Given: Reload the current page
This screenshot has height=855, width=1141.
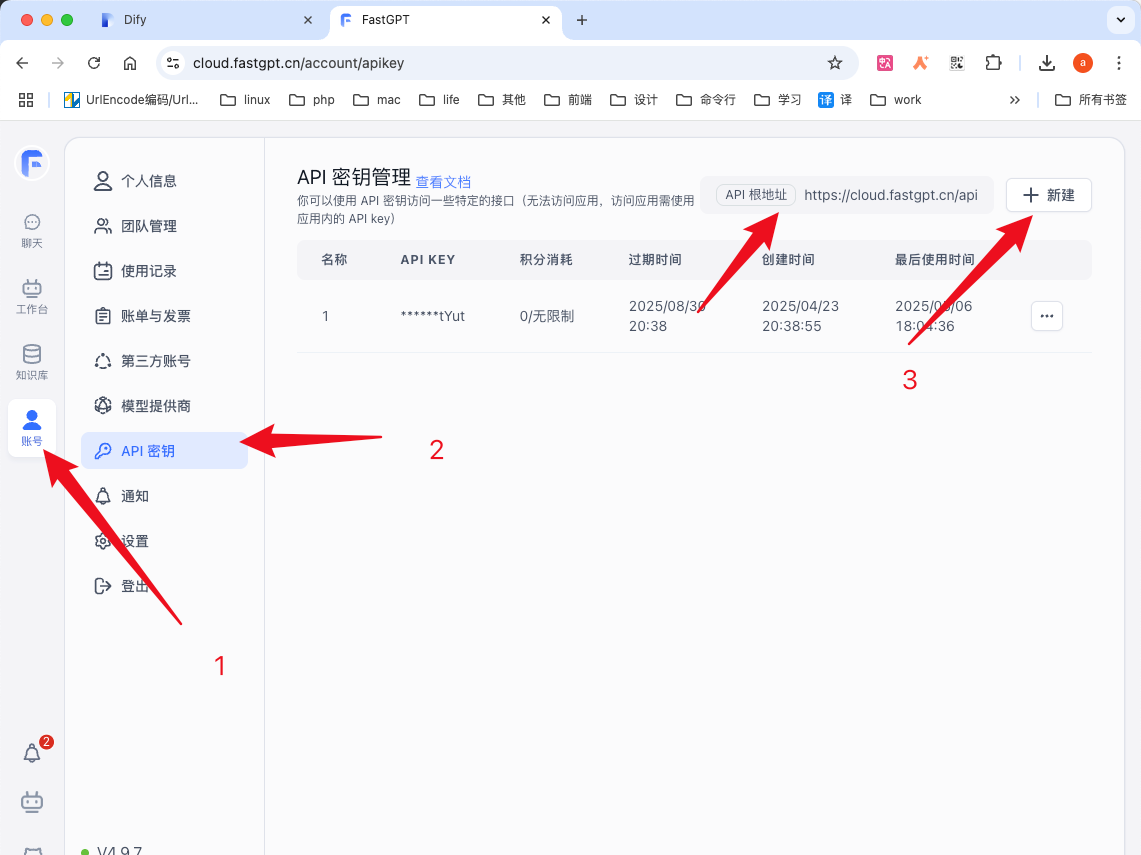Looking at the screenshot, I should tap(94, 63).
